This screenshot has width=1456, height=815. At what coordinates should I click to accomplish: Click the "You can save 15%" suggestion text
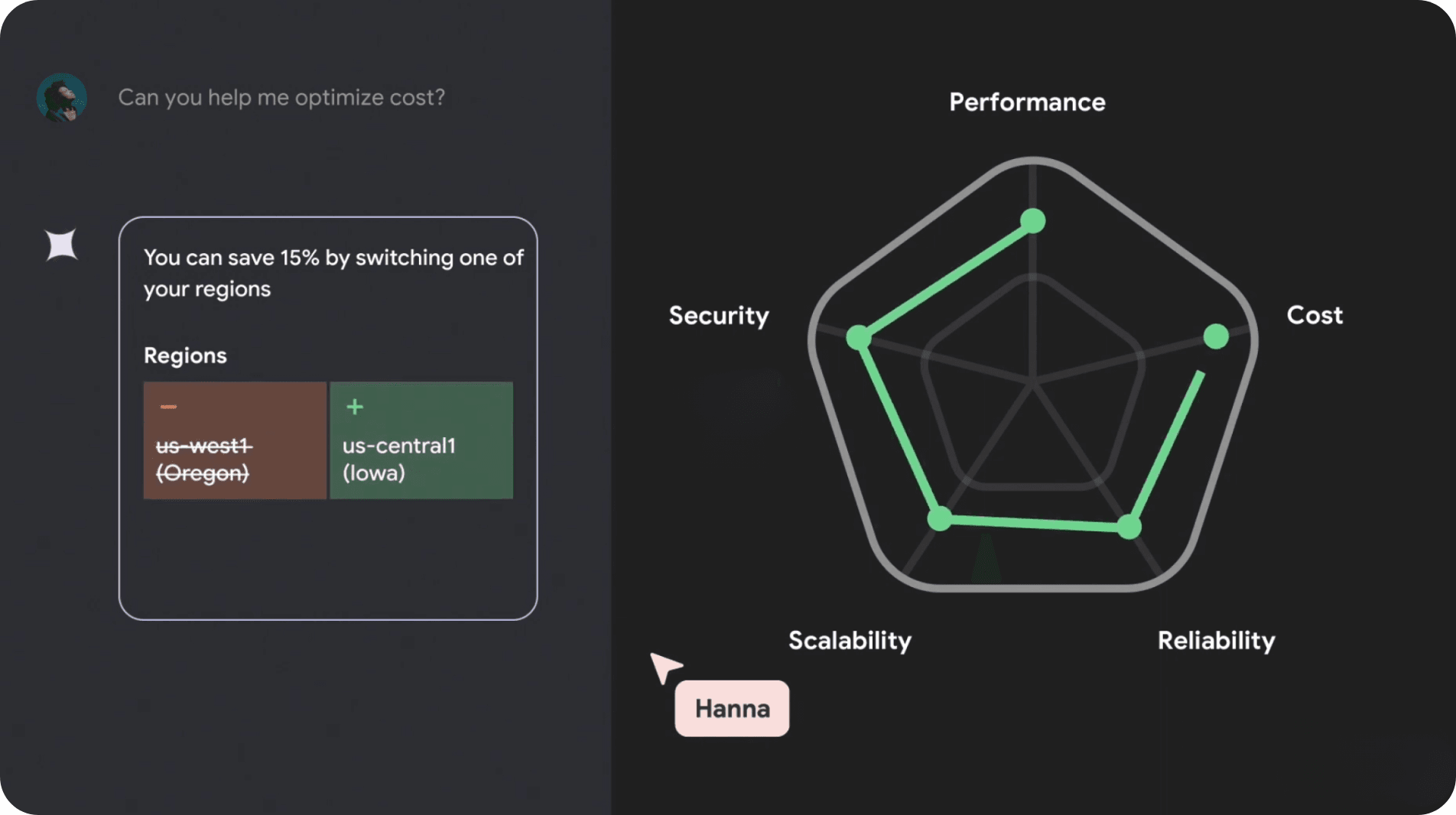tap(333, 273)
